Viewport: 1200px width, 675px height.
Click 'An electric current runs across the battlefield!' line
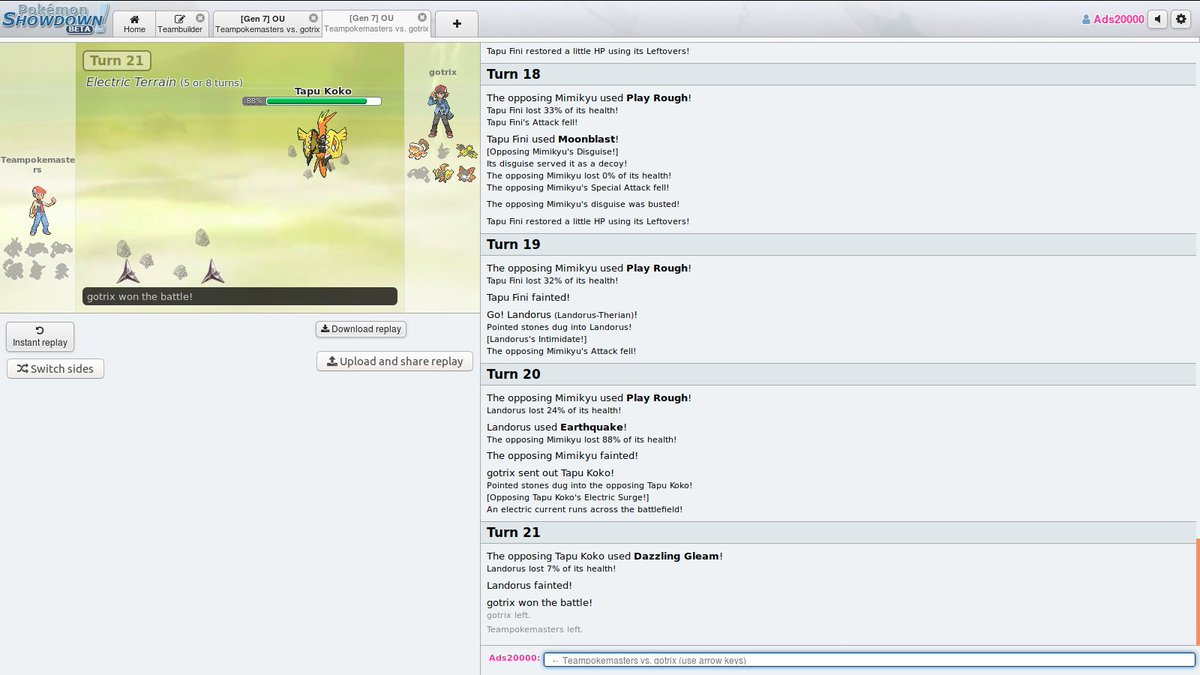[585, 510]
